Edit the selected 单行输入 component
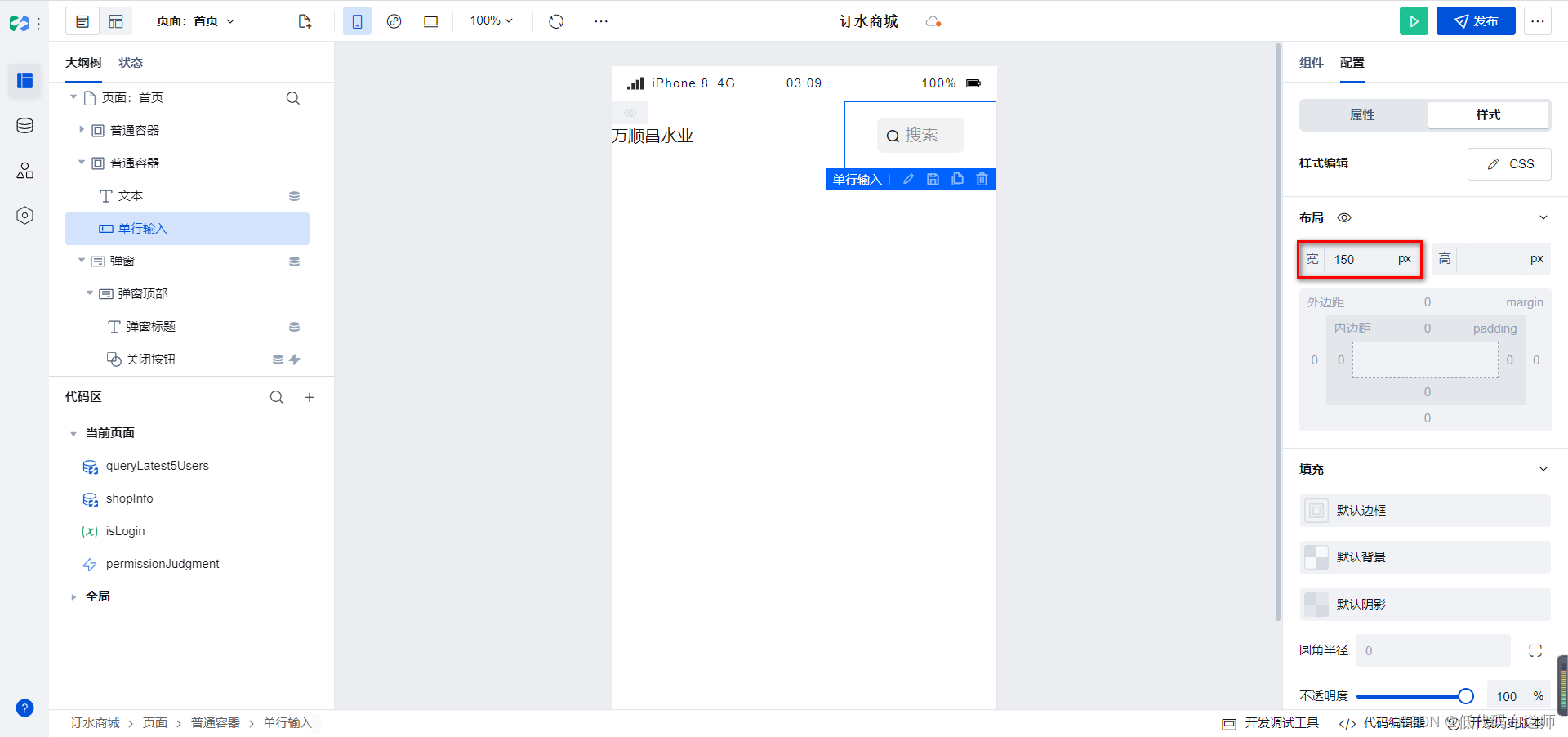Image resolution: width=1568 pixels, height=737 pixels. [908, 179]
